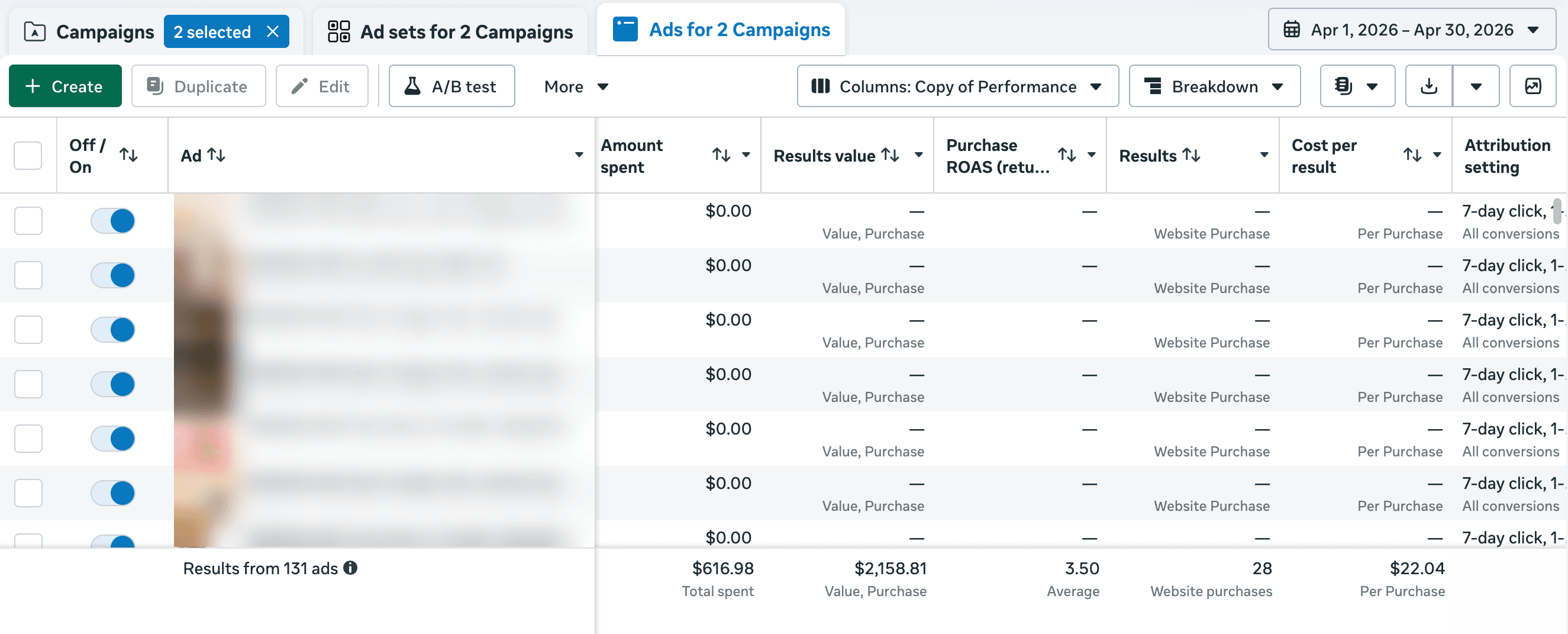1568x634 pixels.
Task: Open Results column options caret
Action: tap(1264, 155)
